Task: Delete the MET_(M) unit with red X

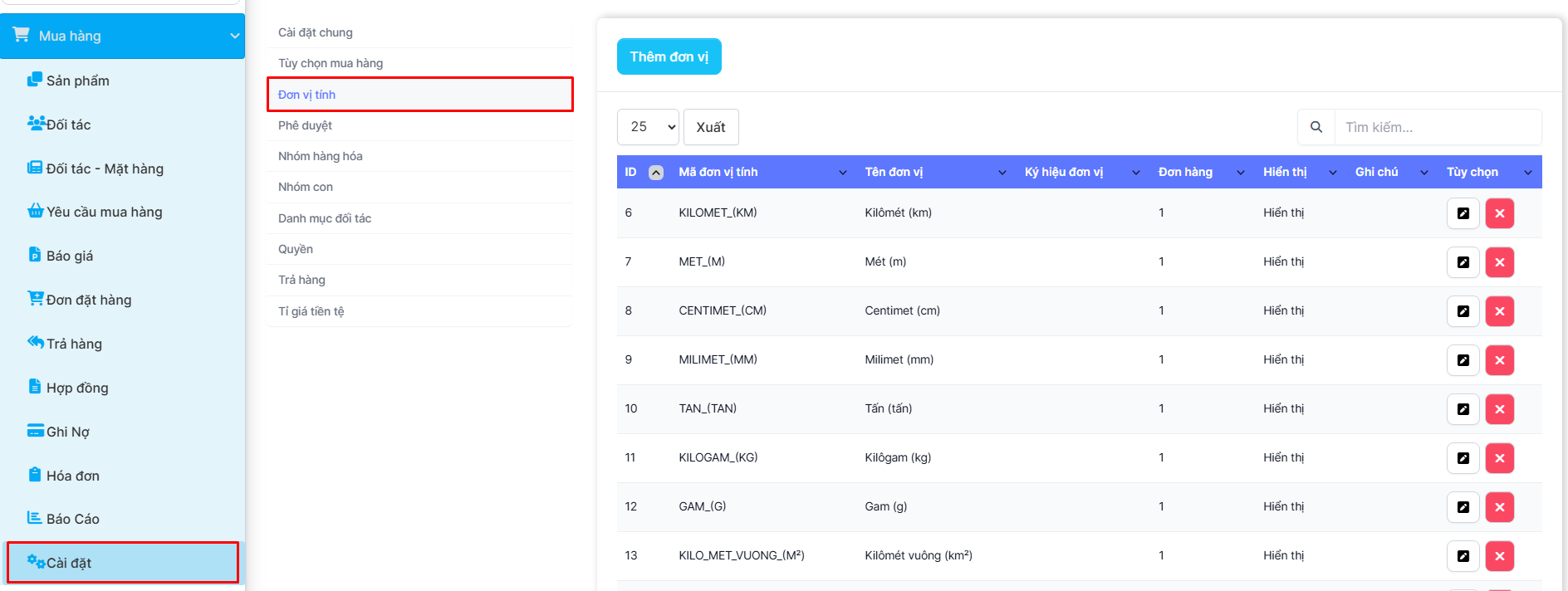Action: point(1499,262)
